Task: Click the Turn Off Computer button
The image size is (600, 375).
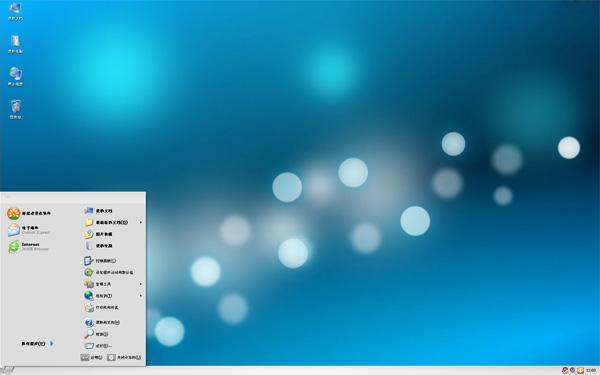Action: (x=124, y=357)
